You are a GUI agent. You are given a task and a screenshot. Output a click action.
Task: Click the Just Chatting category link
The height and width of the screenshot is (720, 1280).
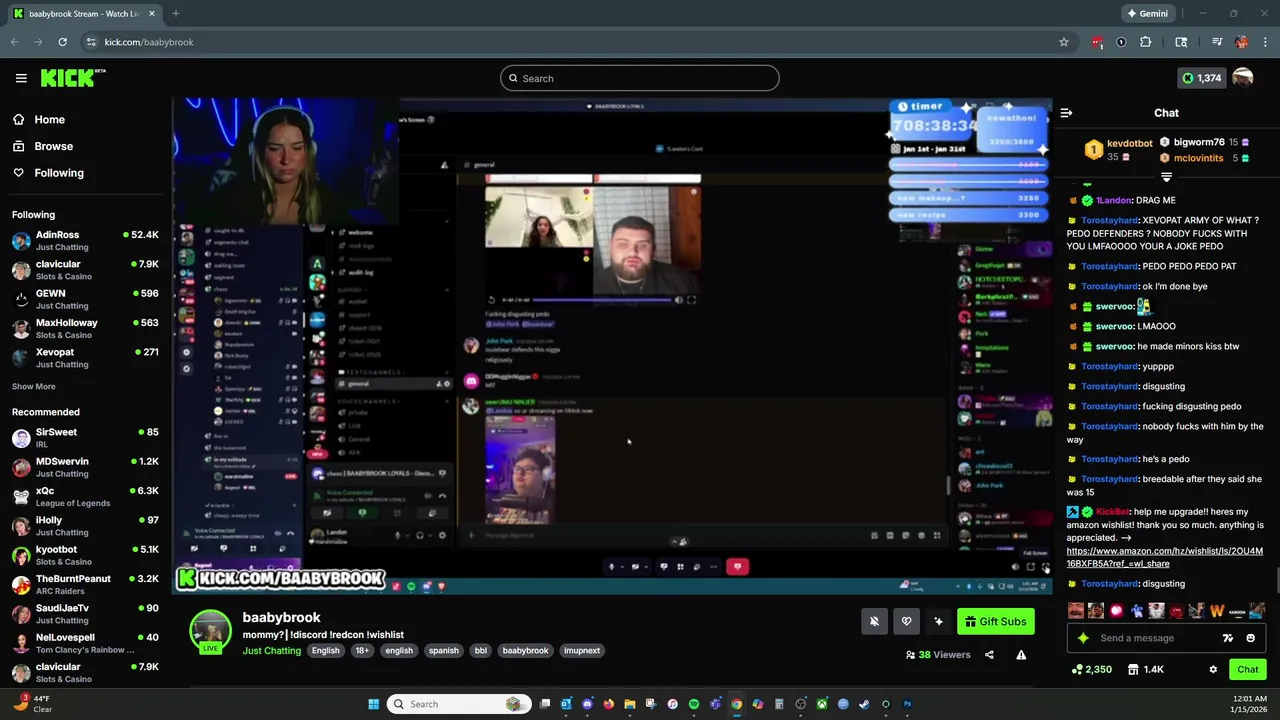pyautogui.click(x=271, y=651)
